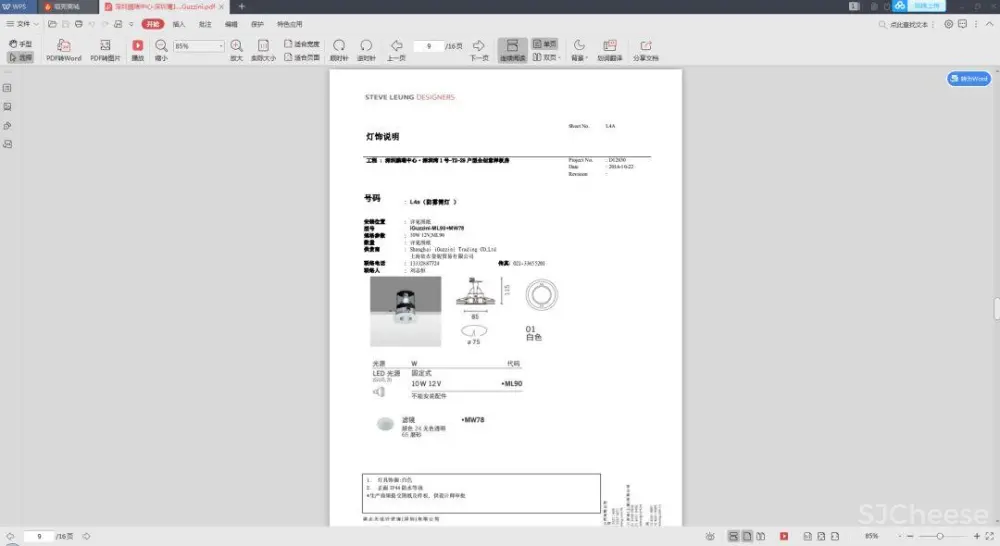Open word translation (划词翻译) tool
This screenshot has width=1000, height=546.
(x=610, y=50)
